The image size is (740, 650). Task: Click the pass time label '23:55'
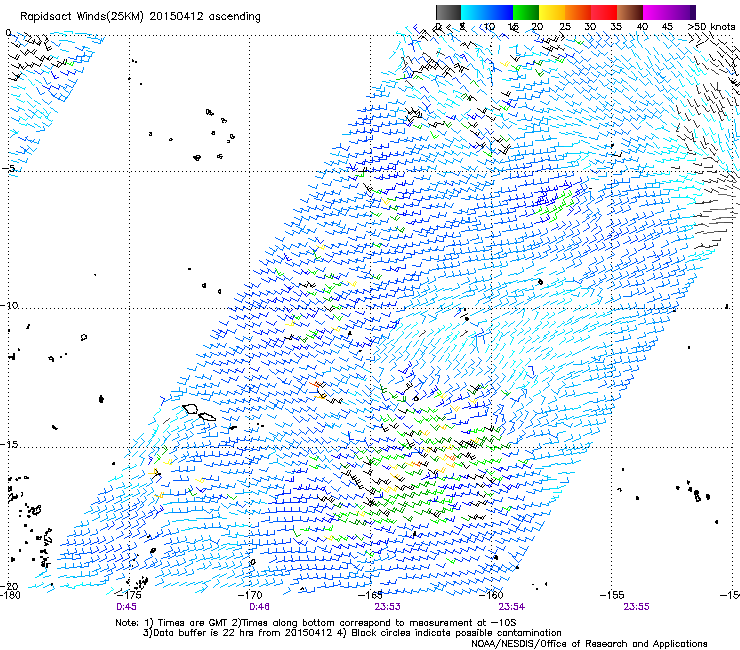[x=636, y=607]
